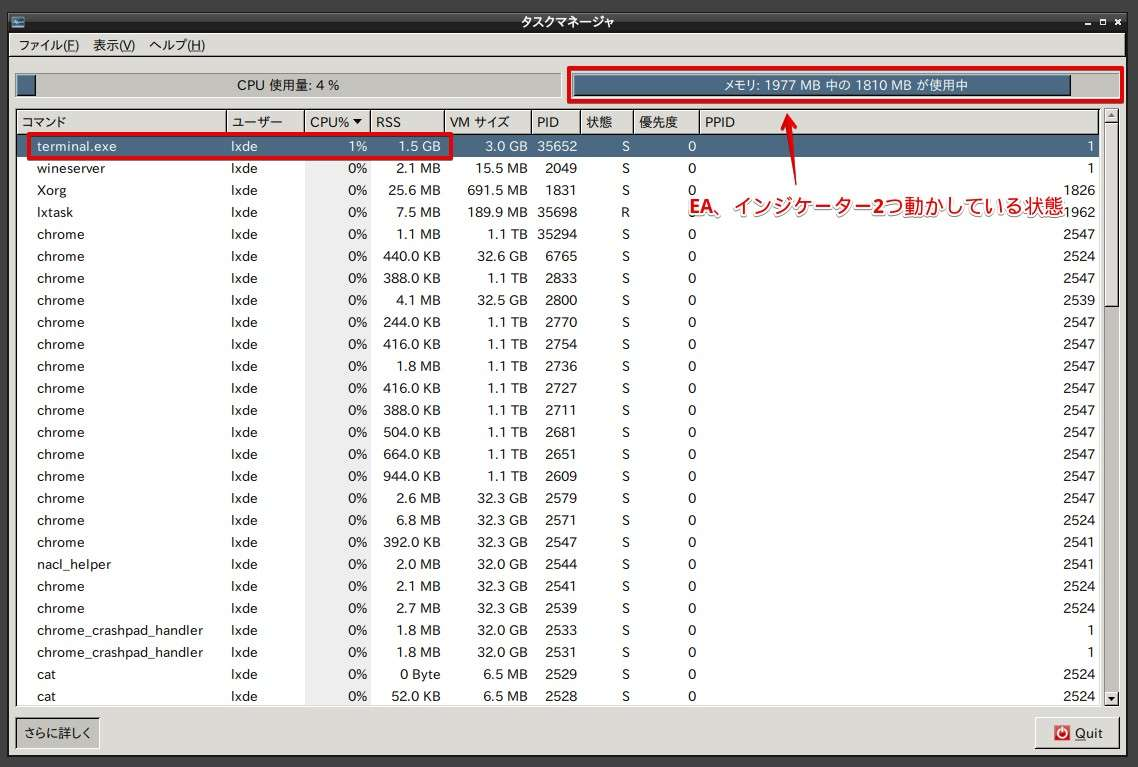Viewport: 1138px width, 767px height.
Task: Click the 25.6 MB RSS cell
Action: click(x=414, y=190)
